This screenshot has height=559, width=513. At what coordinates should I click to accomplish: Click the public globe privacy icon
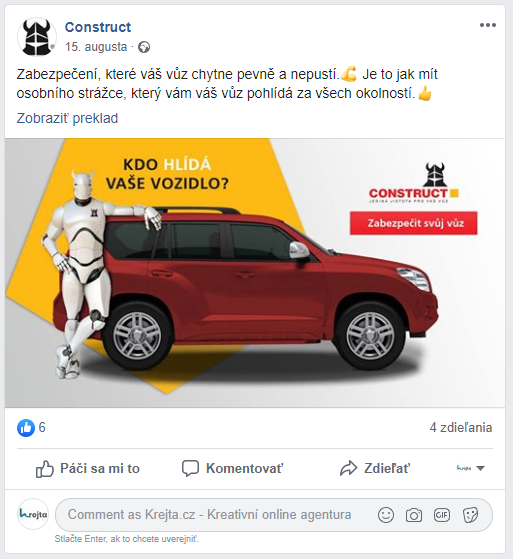pyautogui.click(x=144, y=47)
